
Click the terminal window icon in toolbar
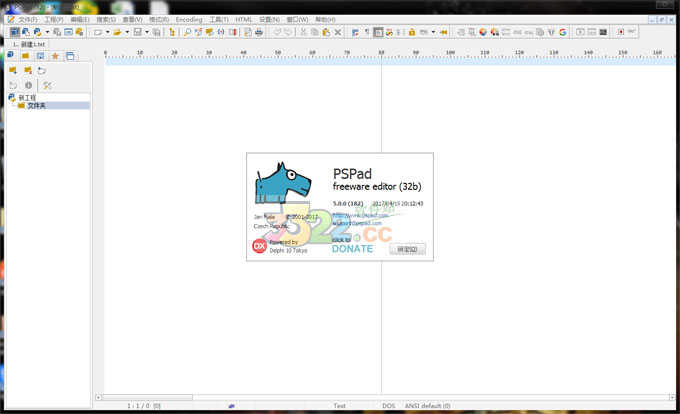pos(603,32)
